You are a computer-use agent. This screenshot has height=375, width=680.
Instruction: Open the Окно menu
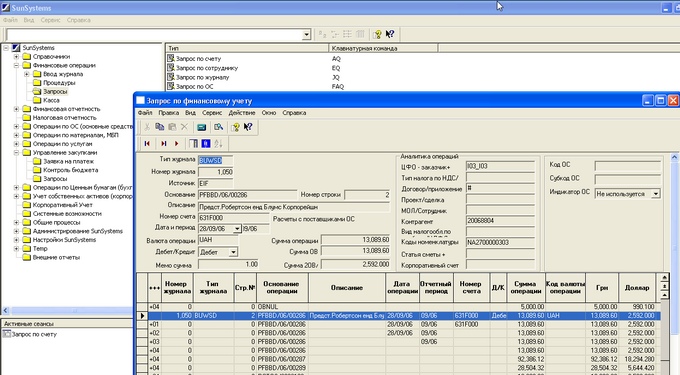pos(269,113)
